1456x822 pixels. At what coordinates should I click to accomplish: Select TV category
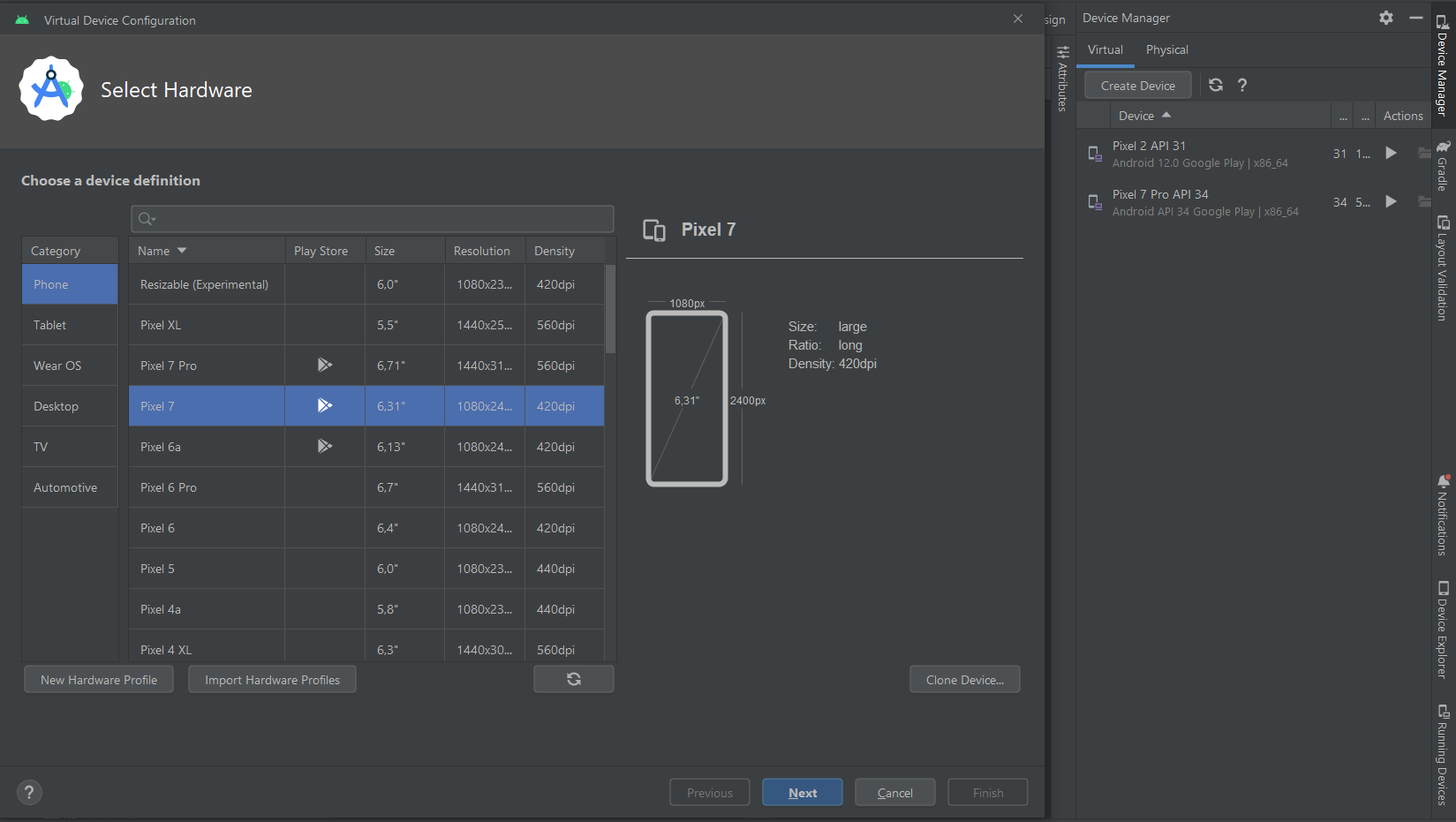pos(70,447)
